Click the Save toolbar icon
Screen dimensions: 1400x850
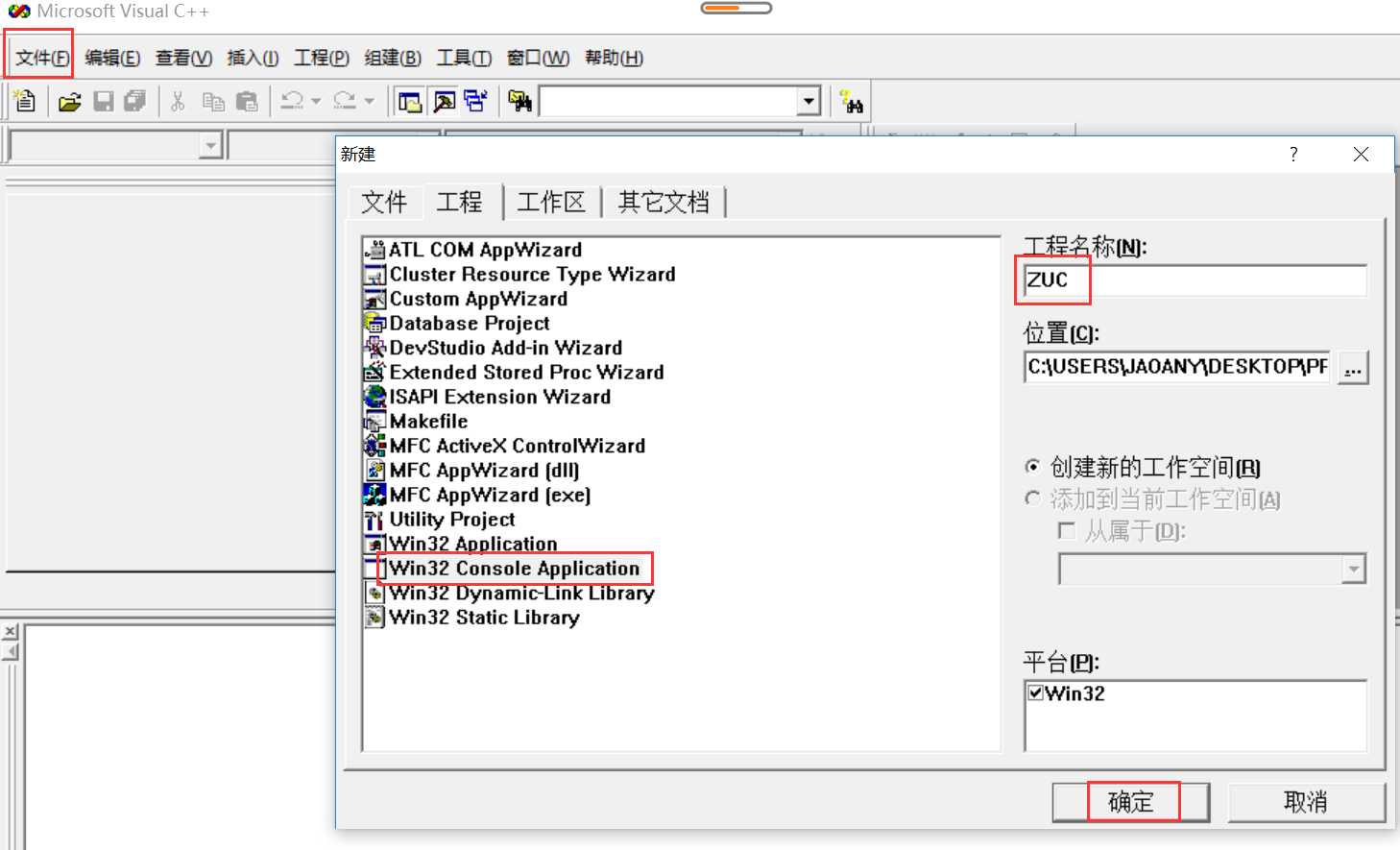[104, 101]
